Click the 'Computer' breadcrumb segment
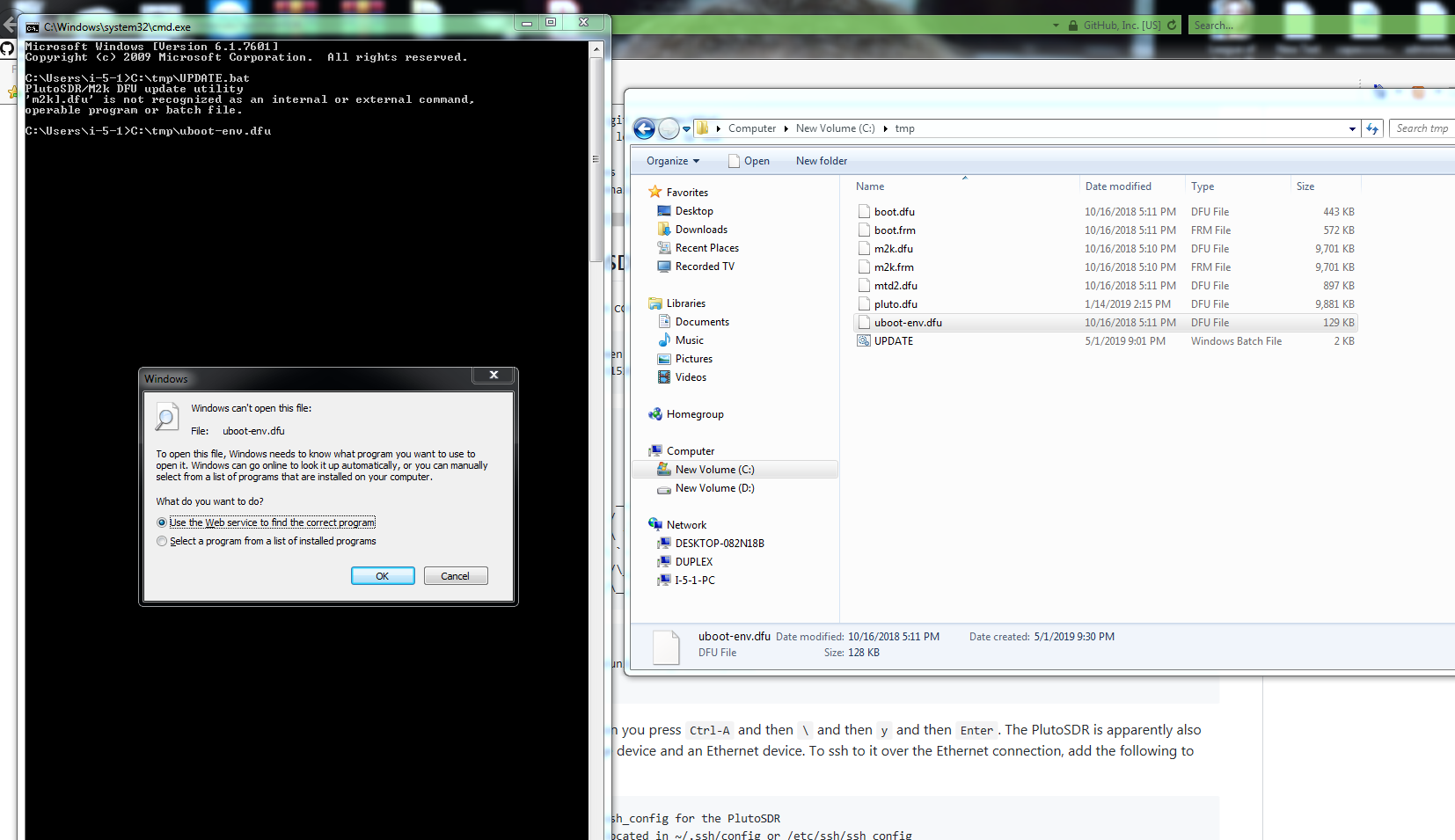1455x840 pixels. click(x=752, y=128)
